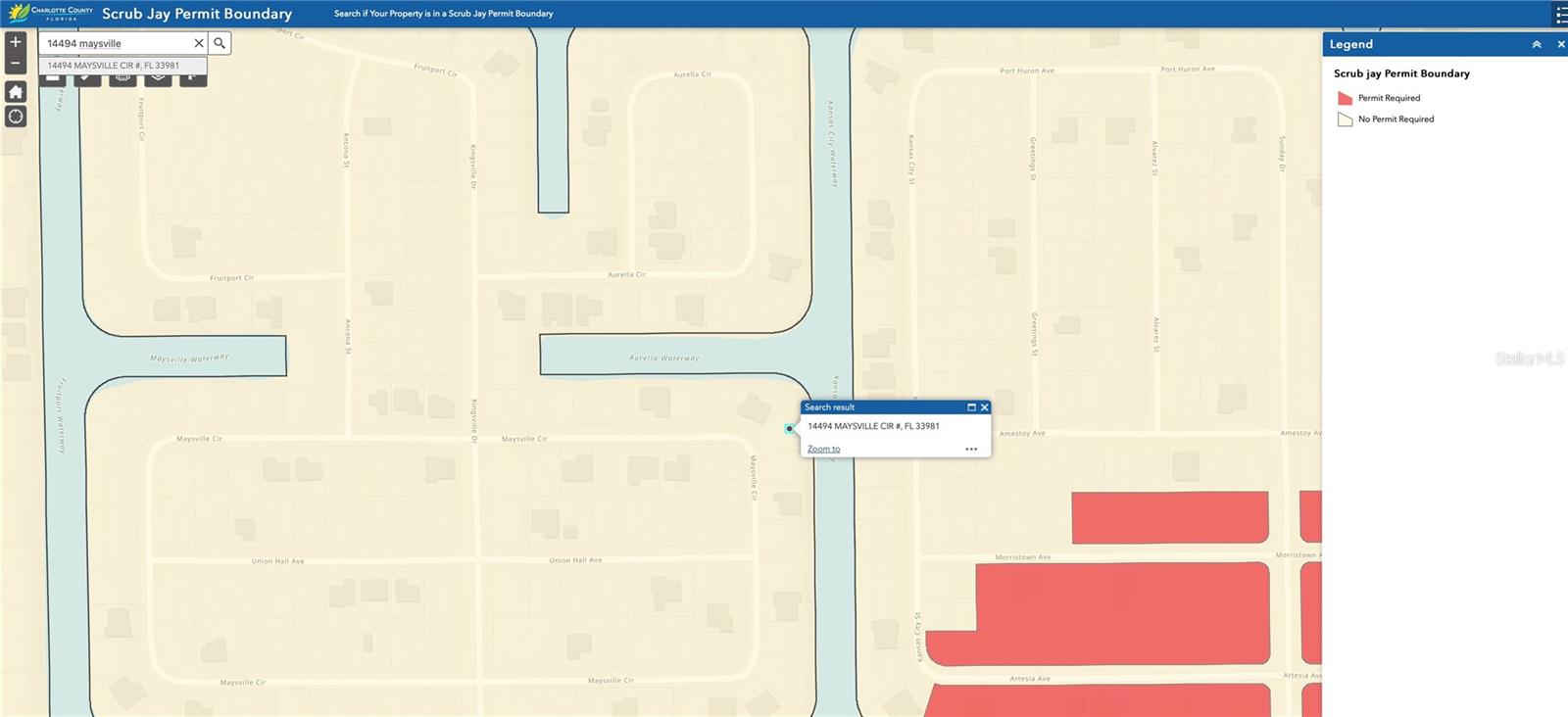Viewport: 1568px width, 717px height.
Task: Open the print widget
Action: pyautogui.click(x=122, y=78)
